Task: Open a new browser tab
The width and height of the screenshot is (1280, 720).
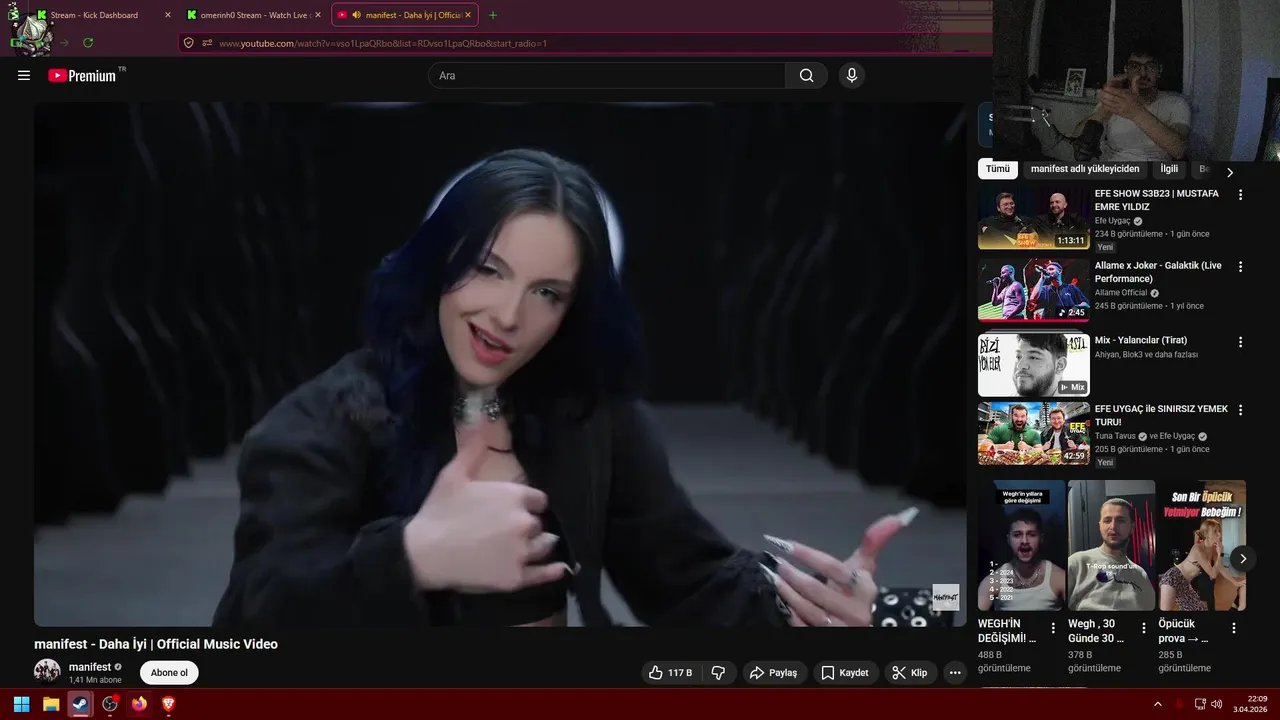Action: 493,15
